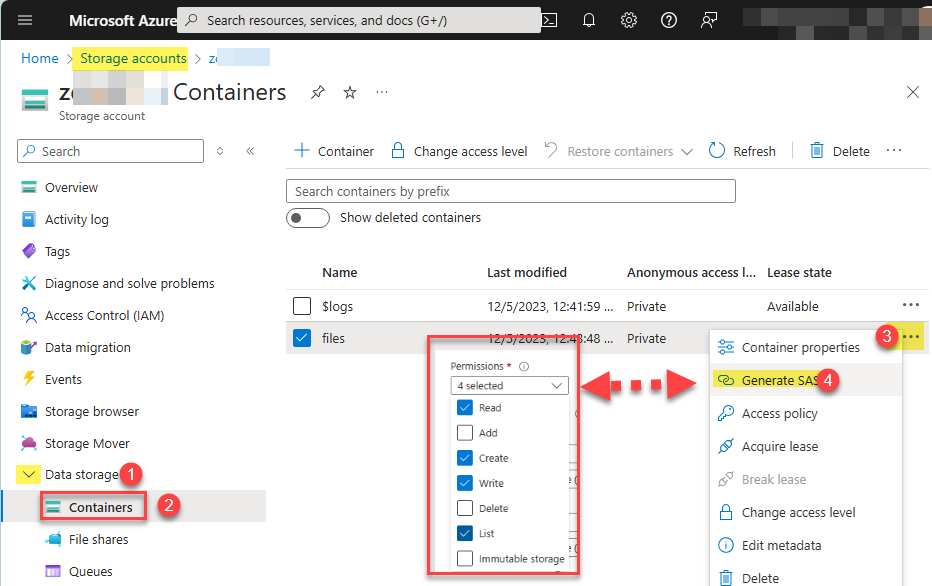Click the Azure global search box
The image size is (932, 586).
click(x=359, y=20)
